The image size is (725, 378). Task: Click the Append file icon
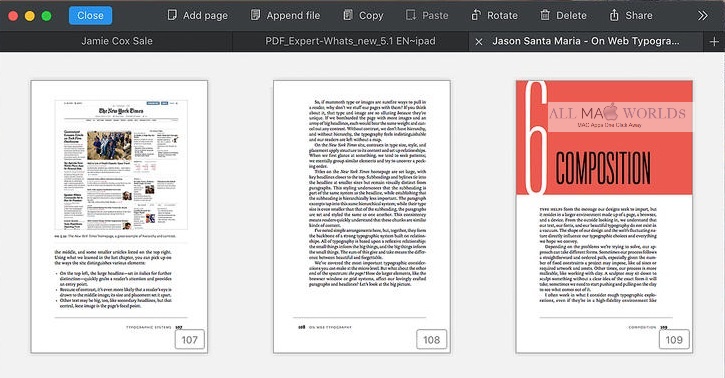point(255,15)
